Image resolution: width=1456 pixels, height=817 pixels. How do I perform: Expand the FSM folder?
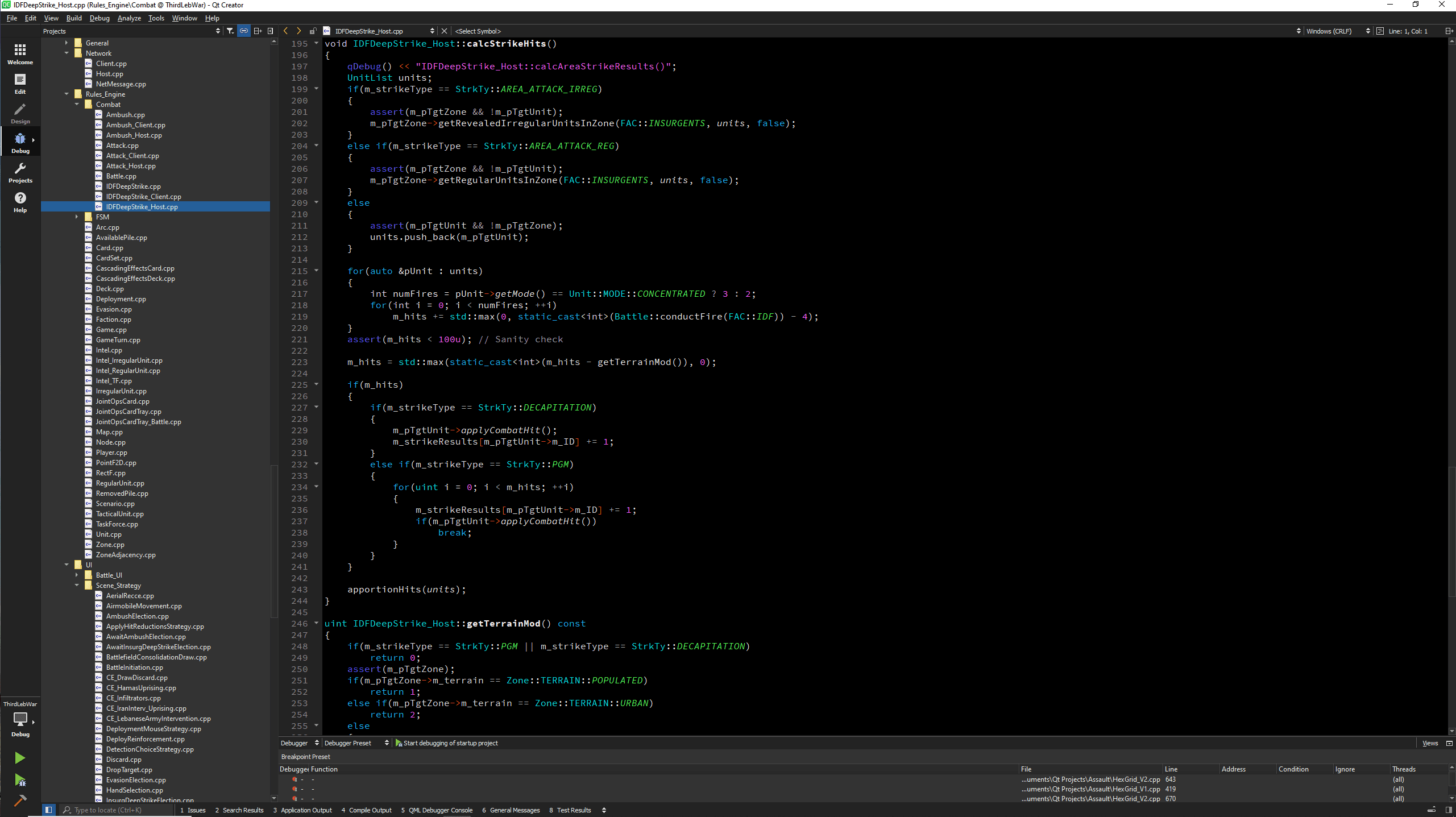coord(77,217)
